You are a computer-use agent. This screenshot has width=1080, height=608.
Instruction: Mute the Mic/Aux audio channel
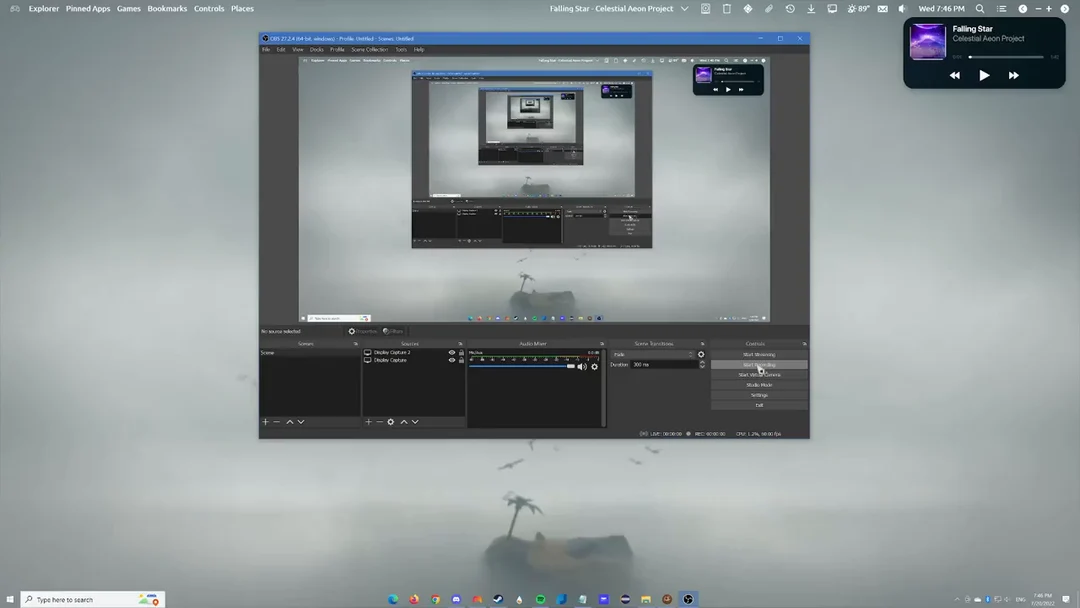581,367
